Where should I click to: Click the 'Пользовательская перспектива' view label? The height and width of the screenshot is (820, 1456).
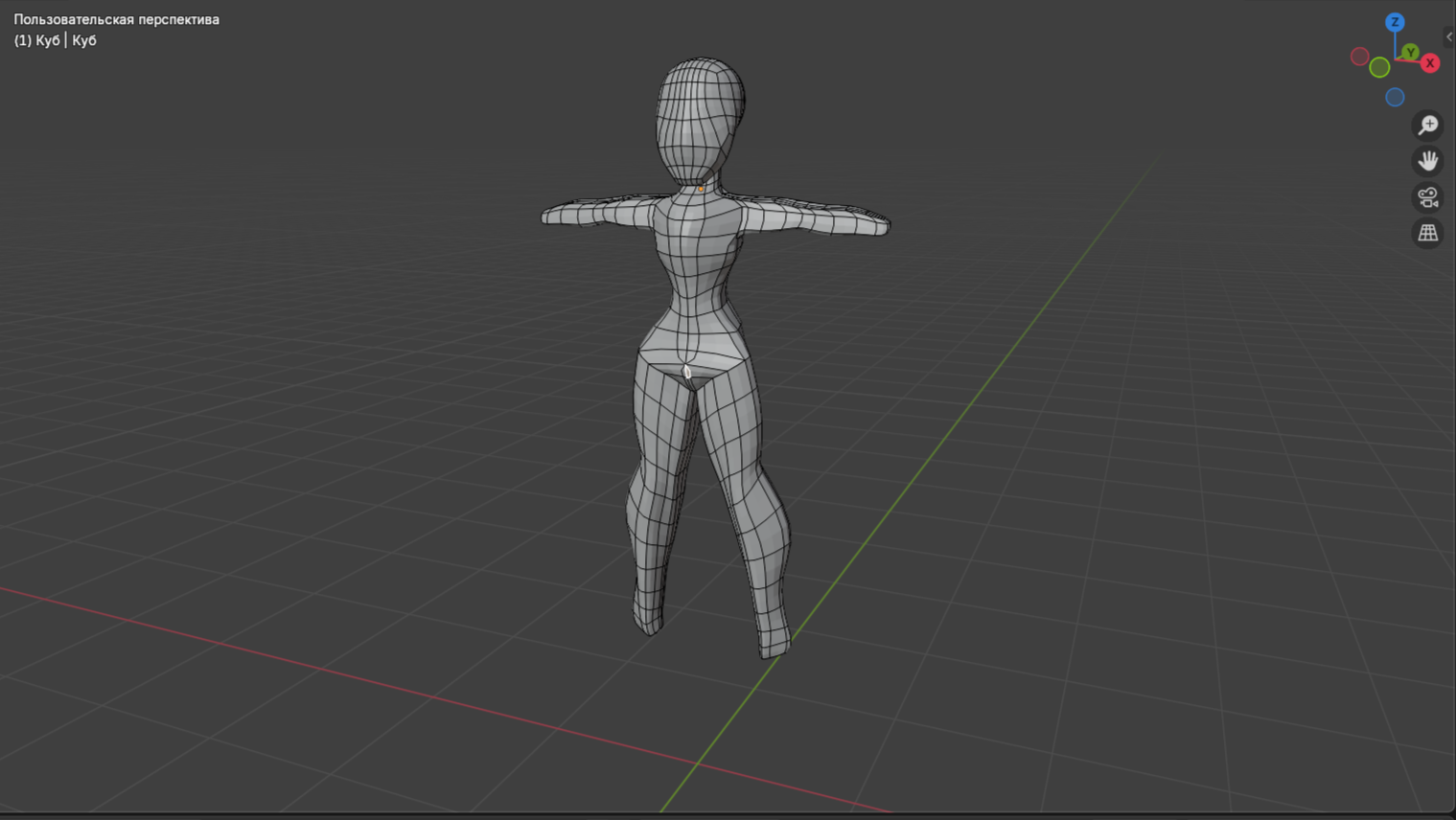click(x=116, y=19)
